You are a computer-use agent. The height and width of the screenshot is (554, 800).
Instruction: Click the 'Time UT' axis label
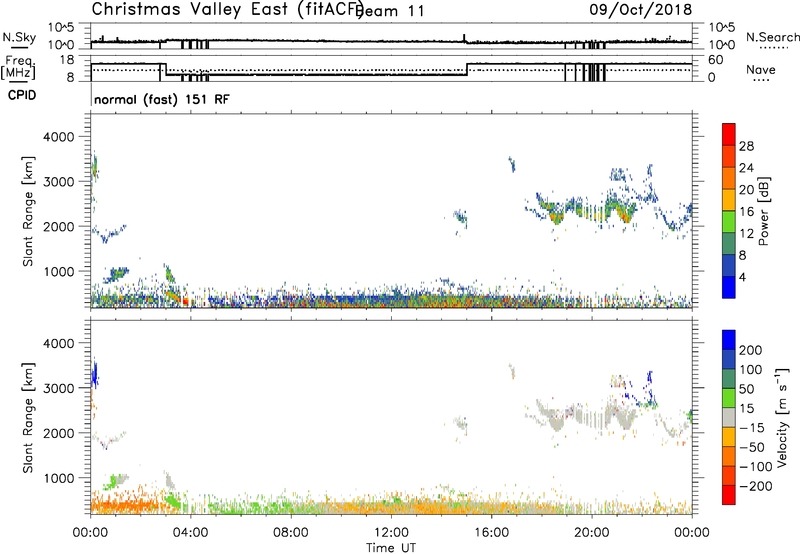(391, 548)
